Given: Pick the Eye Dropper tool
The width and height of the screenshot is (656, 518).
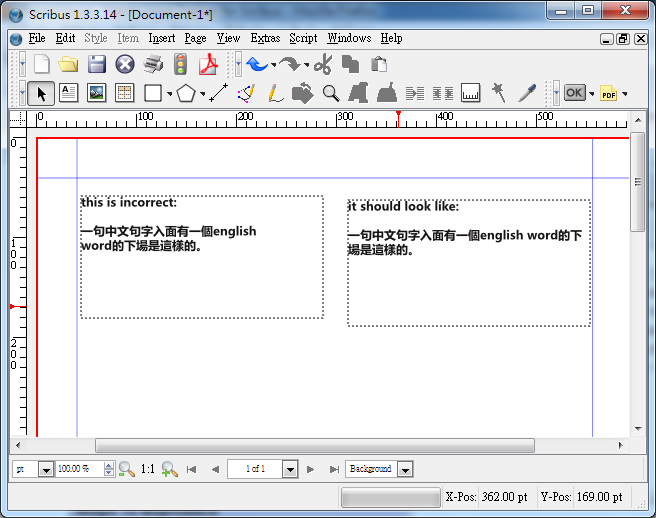Looking at the screenshot, I should tap(527, 93).
